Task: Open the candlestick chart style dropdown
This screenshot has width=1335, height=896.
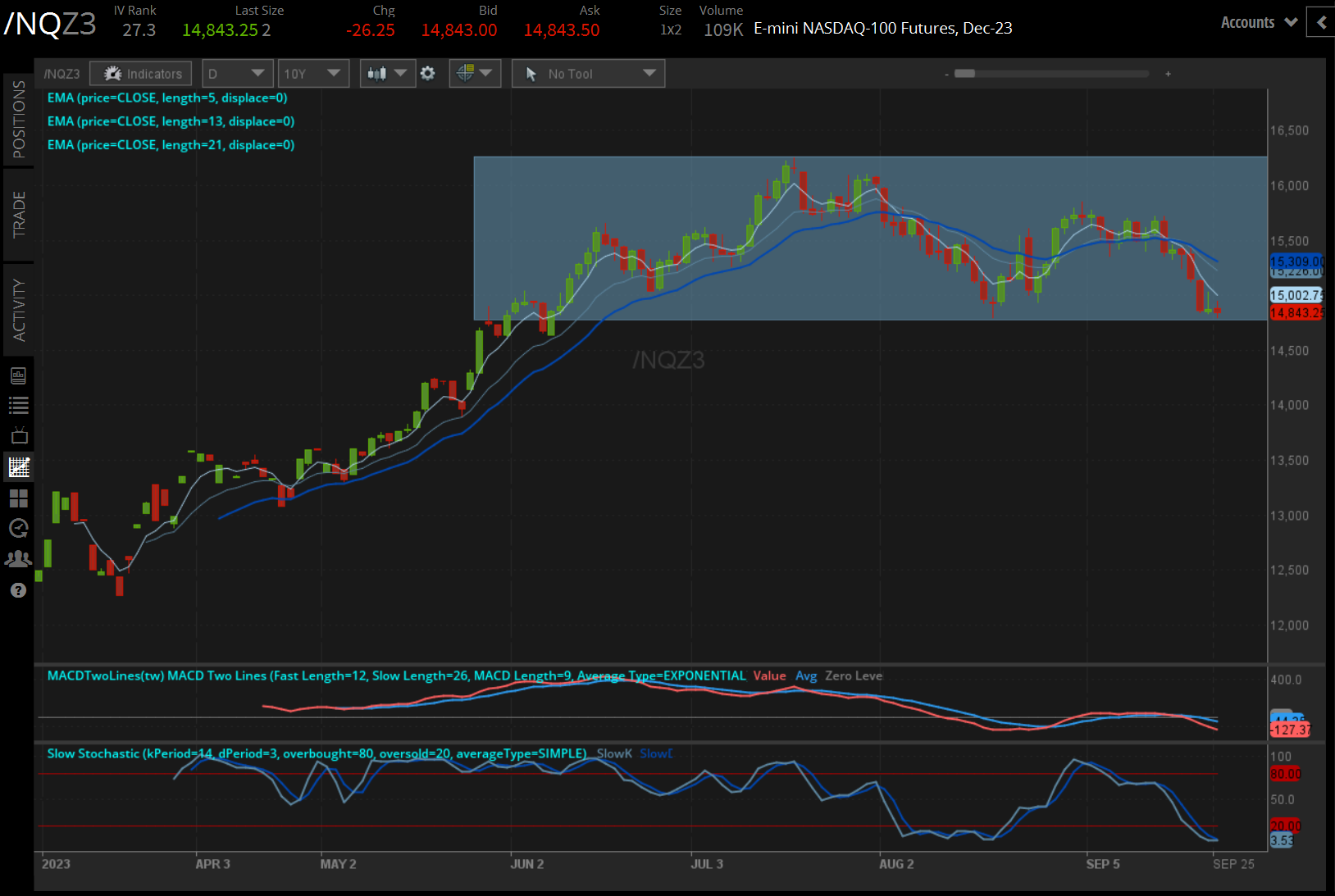Action: pos(386,74)
